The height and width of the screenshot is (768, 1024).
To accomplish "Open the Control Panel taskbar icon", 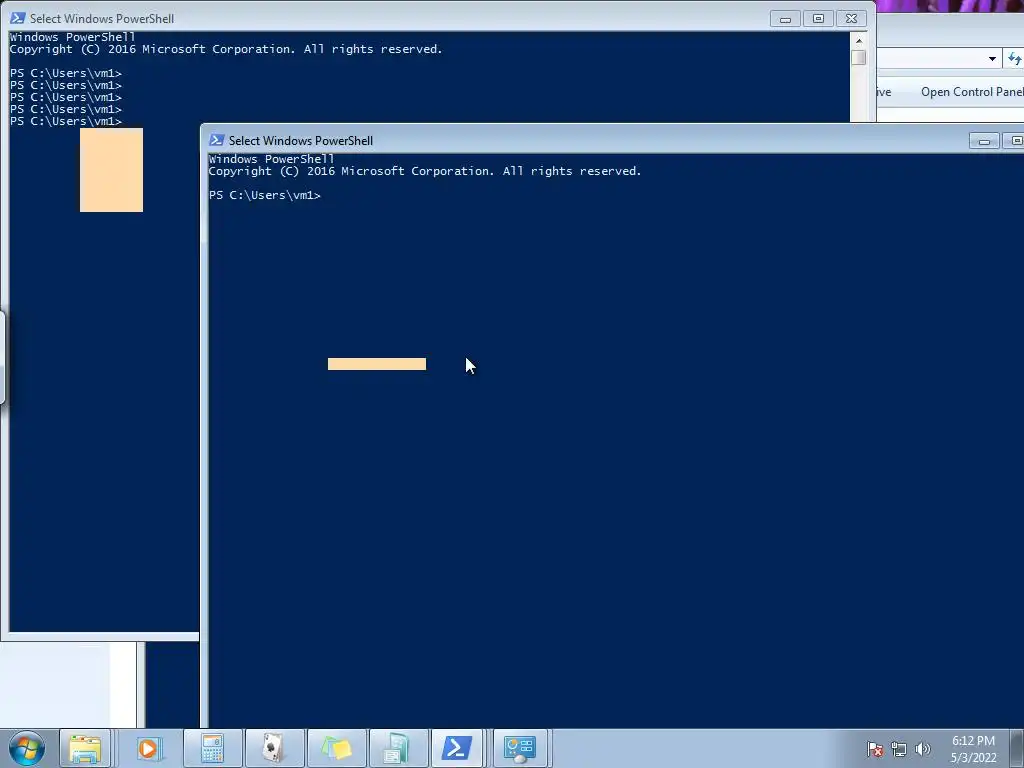I will 520,748.
